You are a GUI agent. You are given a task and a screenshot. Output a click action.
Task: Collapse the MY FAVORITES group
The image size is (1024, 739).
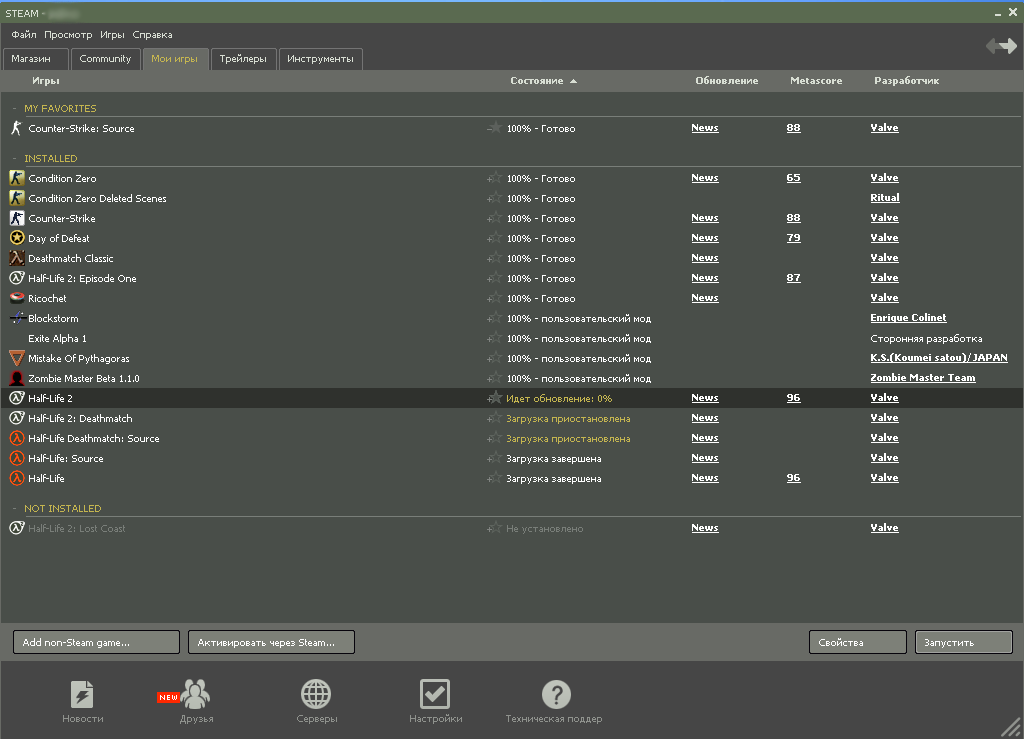pyautogui.click(x=14, y=108)
